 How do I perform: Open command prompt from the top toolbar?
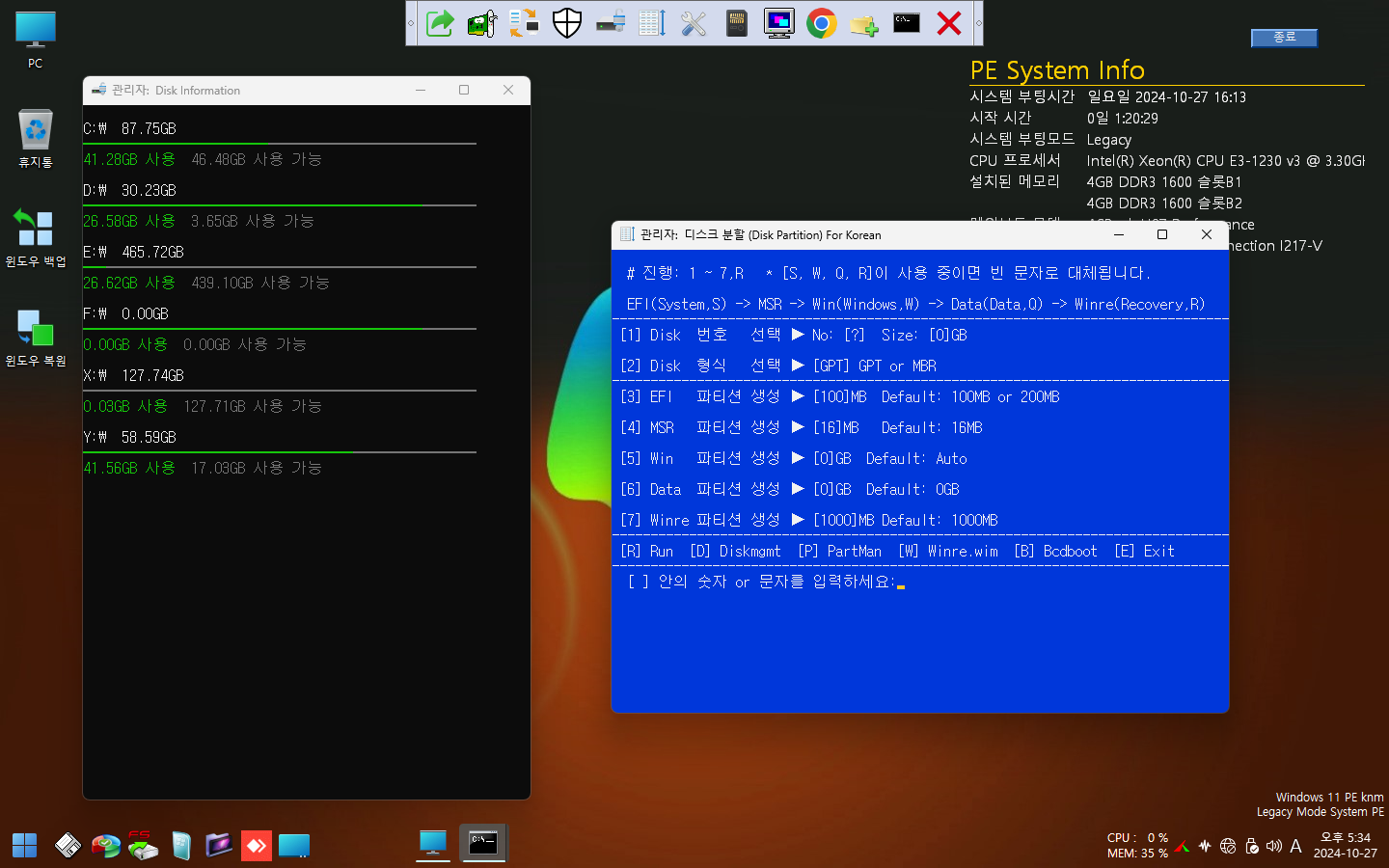907,23
